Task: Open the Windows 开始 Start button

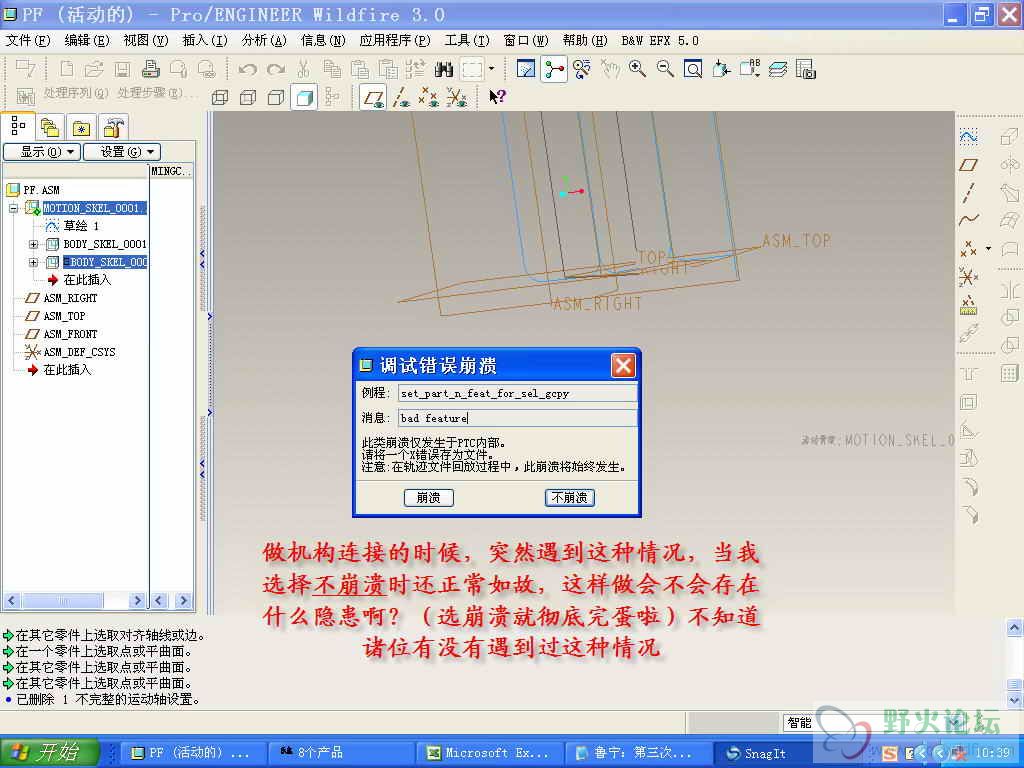Action: point(50,752)
